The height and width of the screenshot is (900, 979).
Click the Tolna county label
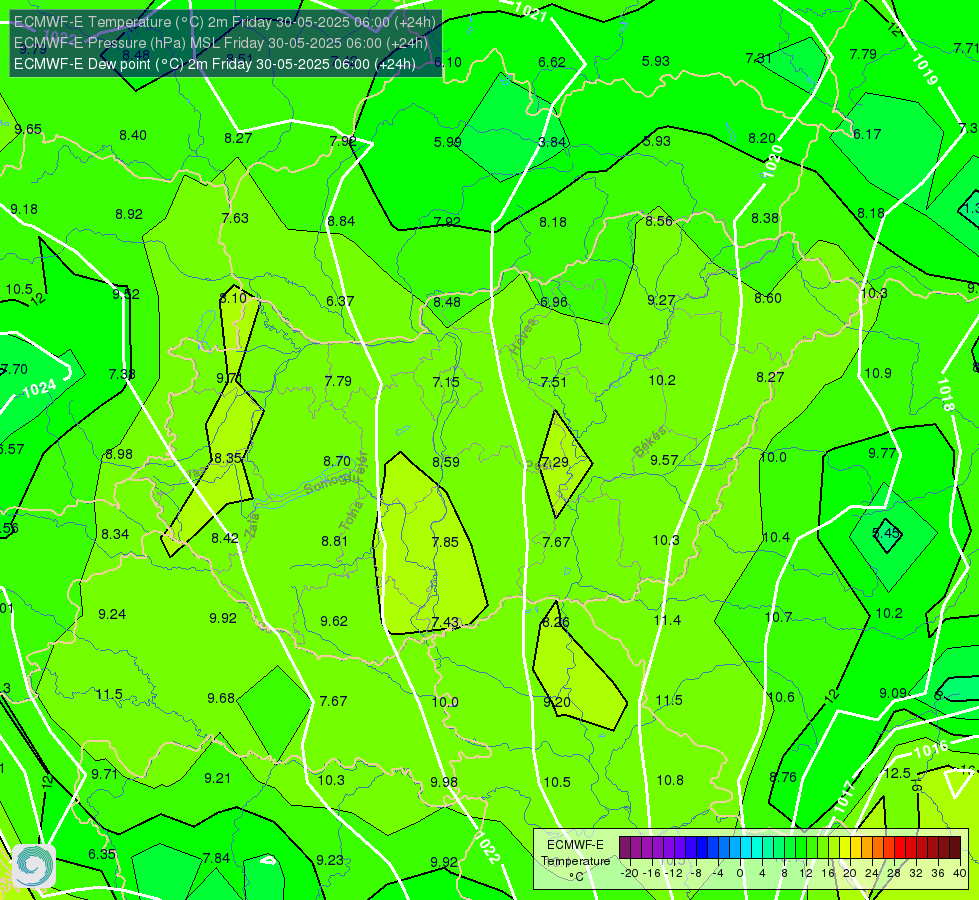coord(351,516)
